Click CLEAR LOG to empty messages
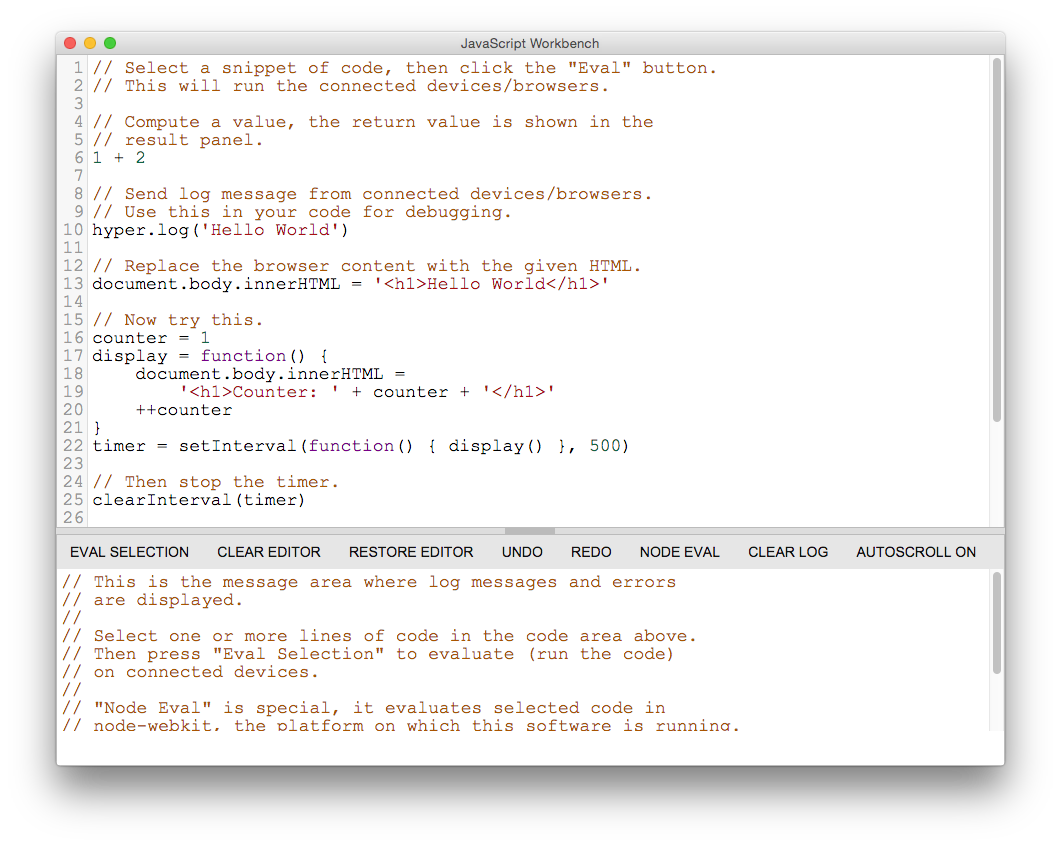Screen dimensions: 1061x846 click(x=788, y=552)
